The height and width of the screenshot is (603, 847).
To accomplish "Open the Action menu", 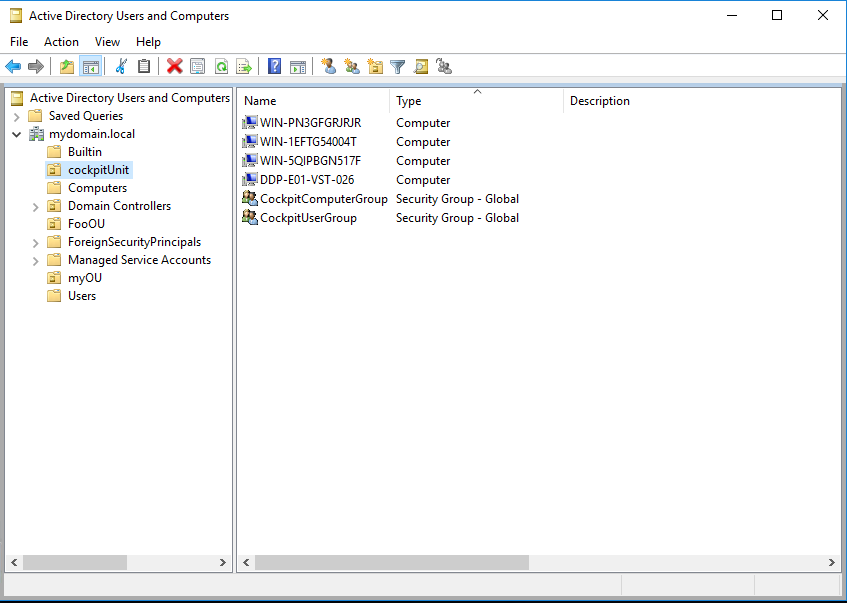I will [x=61, y=42].
